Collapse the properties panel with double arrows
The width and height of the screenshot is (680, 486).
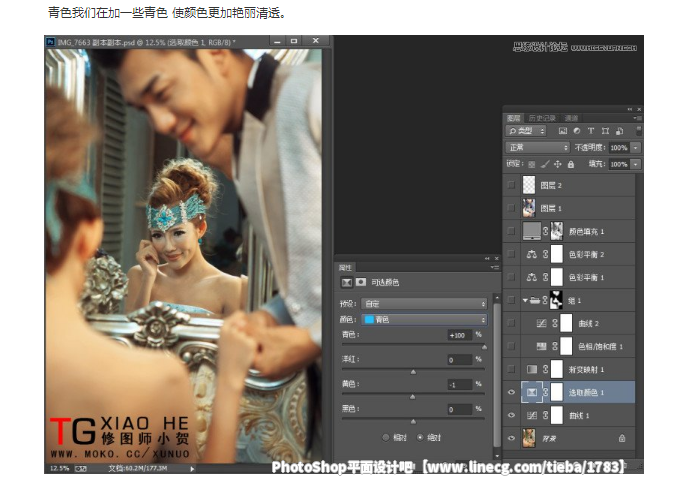tap(487, 258)
